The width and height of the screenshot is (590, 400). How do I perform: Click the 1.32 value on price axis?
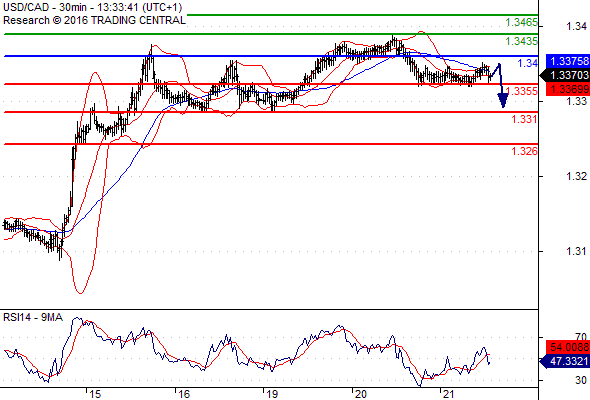point(576,176)
